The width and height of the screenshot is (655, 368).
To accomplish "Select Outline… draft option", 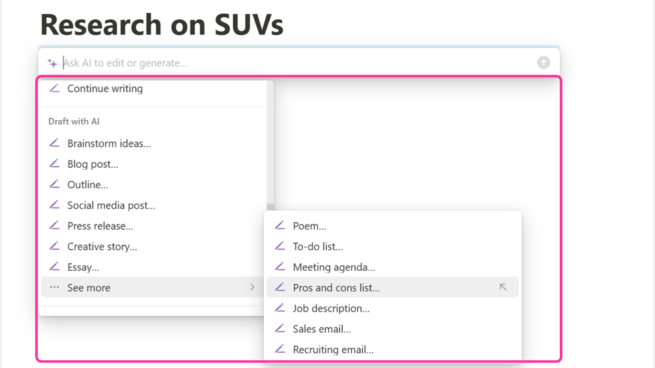I will (x=152, y=185).
